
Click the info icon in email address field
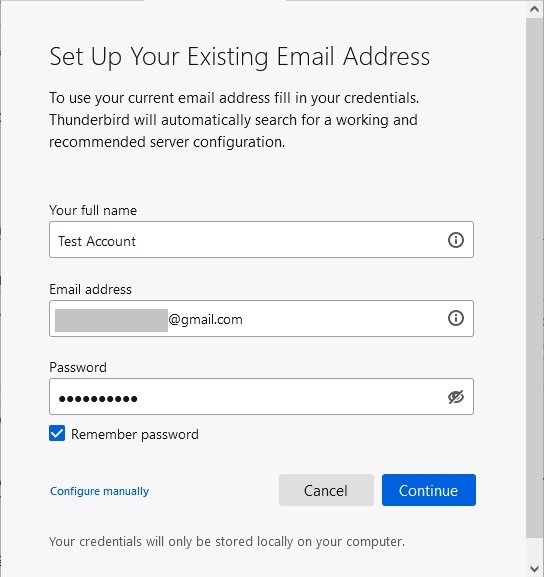[456, 318]
